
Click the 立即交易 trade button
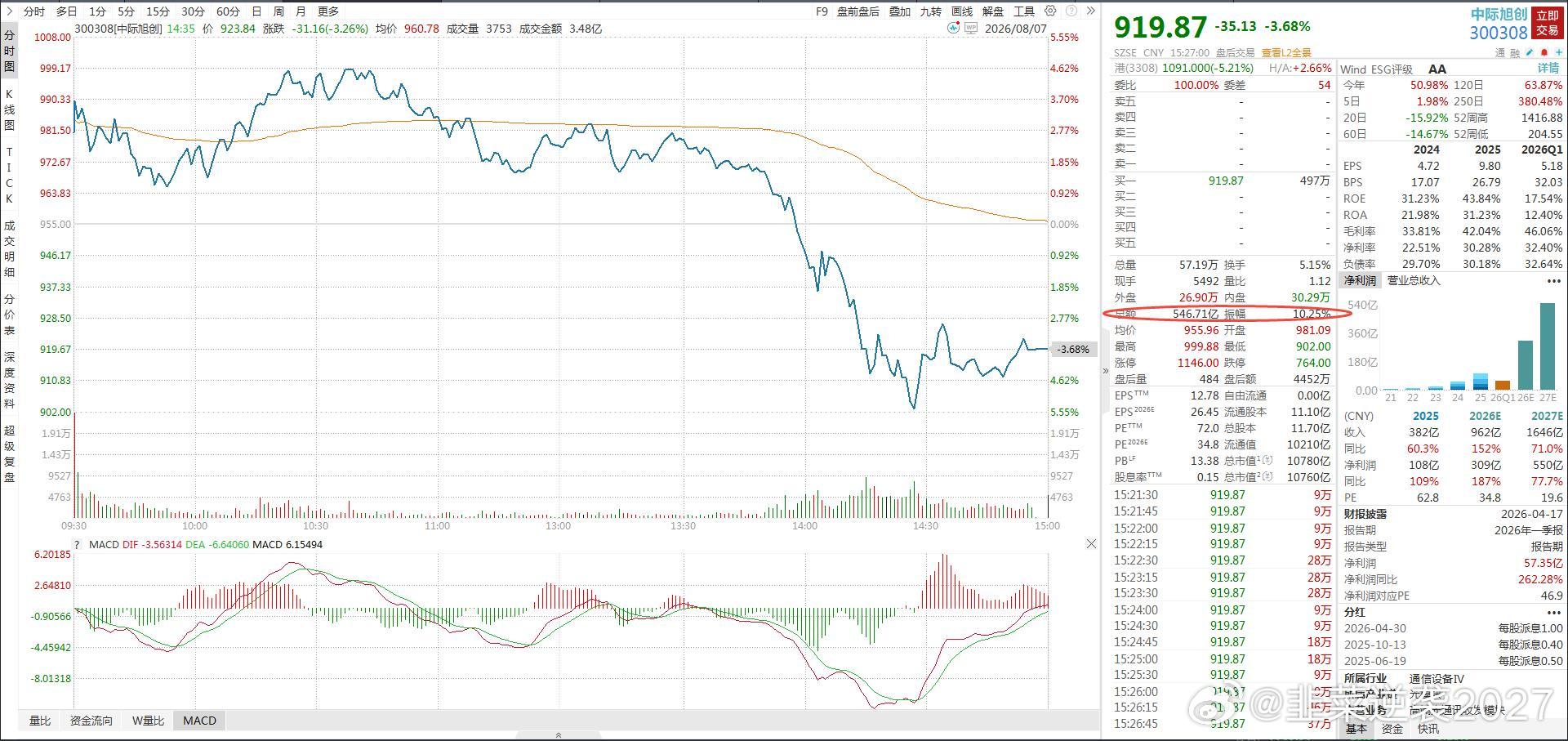pos(1548,23)
